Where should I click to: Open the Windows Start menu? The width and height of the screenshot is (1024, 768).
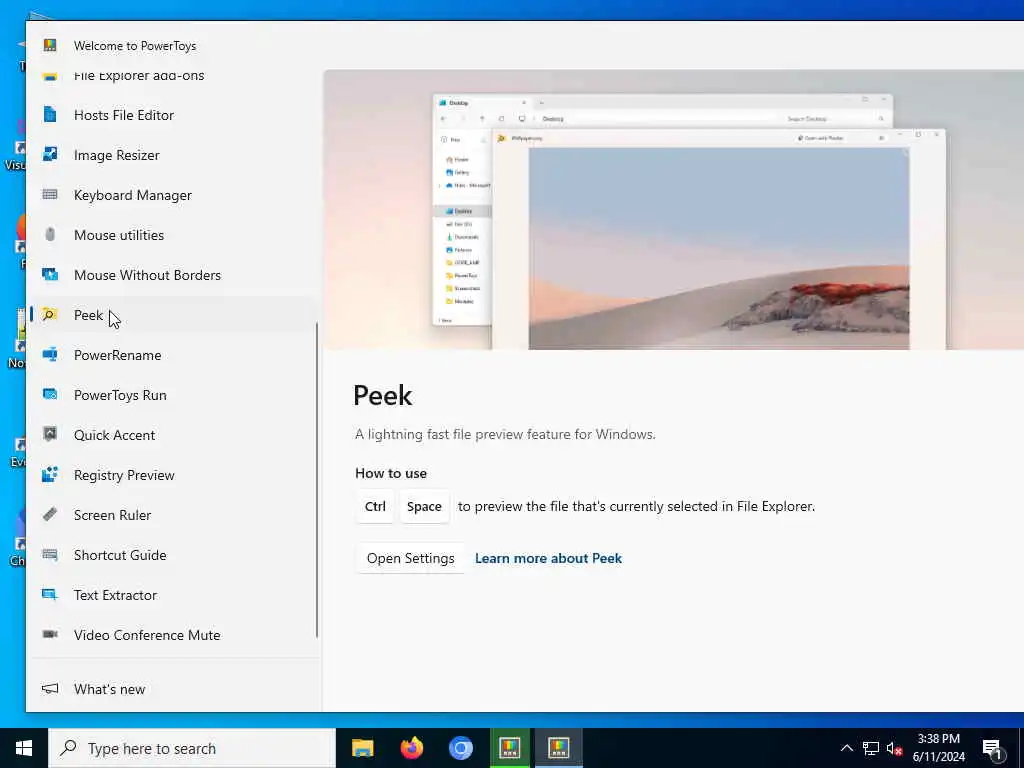coord(24,748)
